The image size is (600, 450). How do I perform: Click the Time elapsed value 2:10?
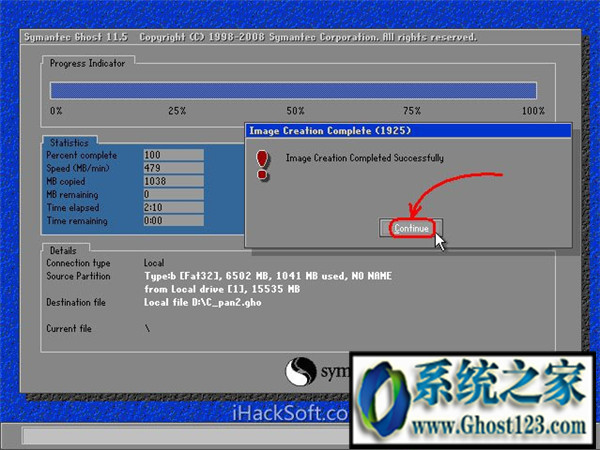coord(173,207)
